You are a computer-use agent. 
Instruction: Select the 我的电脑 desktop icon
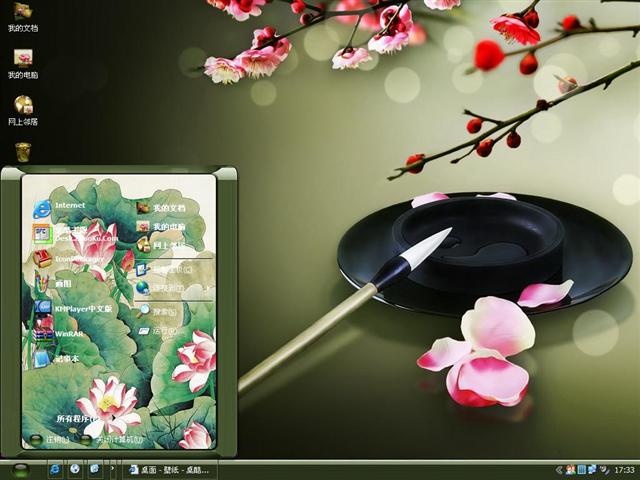(x=23, y=64)
